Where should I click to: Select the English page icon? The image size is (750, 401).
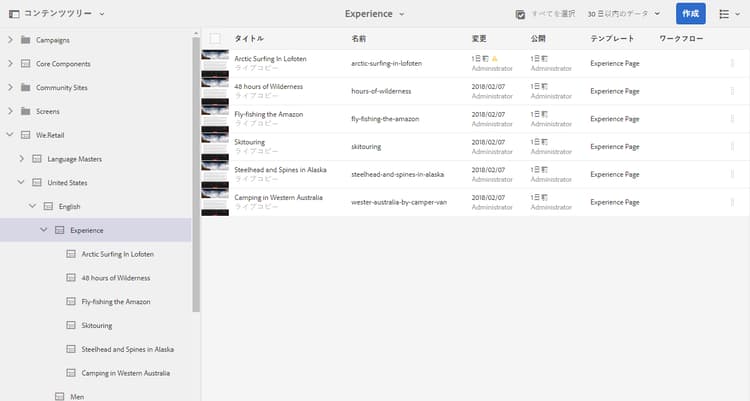pyautogui.click(x=48, y=206)
